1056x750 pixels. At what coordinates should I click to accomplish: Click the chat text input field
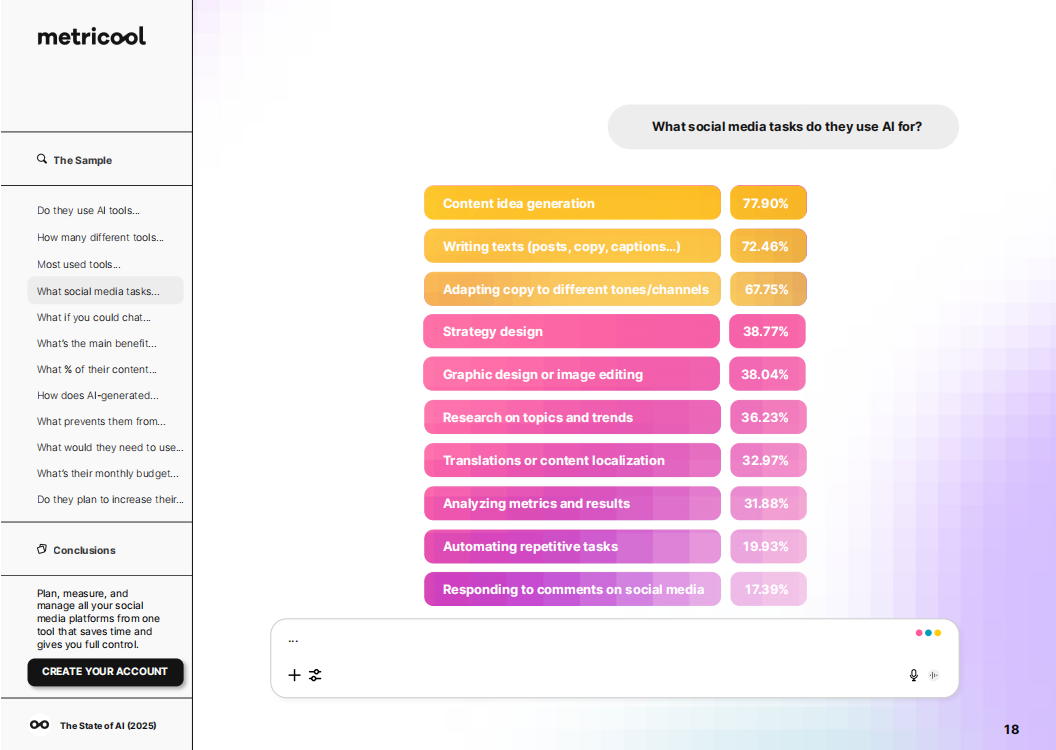[x=590, y=640]
